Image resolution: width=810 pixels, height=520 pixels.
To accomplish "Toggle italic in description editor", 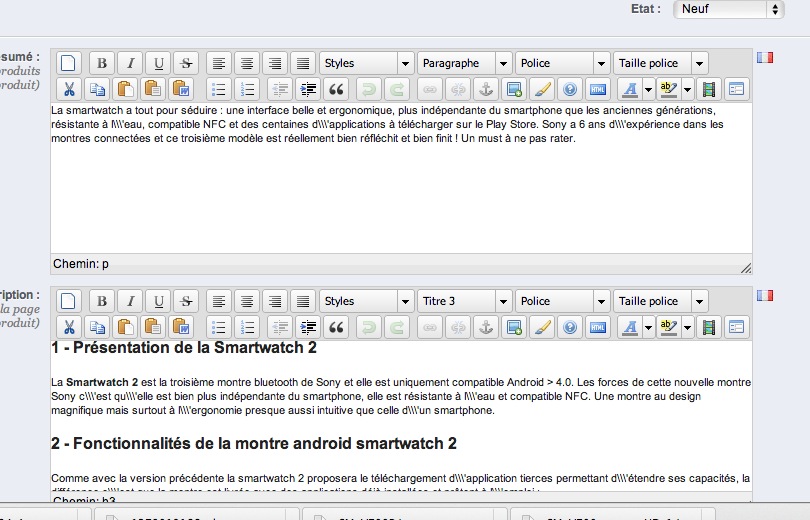I will [130, 301].
